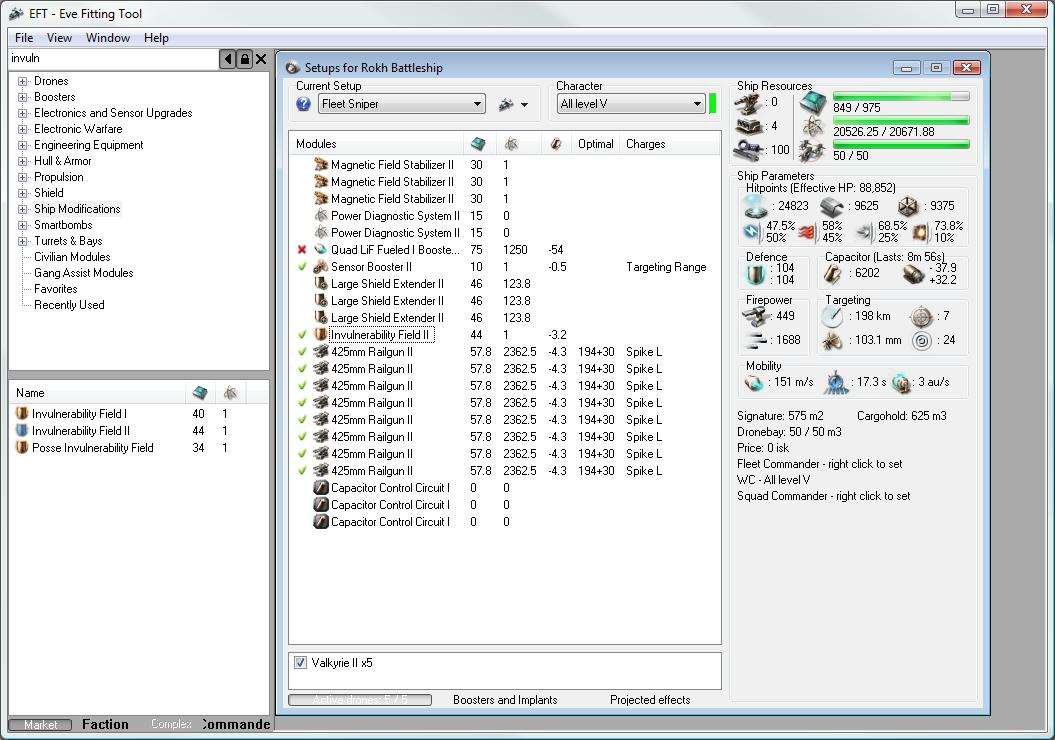Click the launcher hardpoints icon showing 4
The image size is (1055, 740).
749,126
